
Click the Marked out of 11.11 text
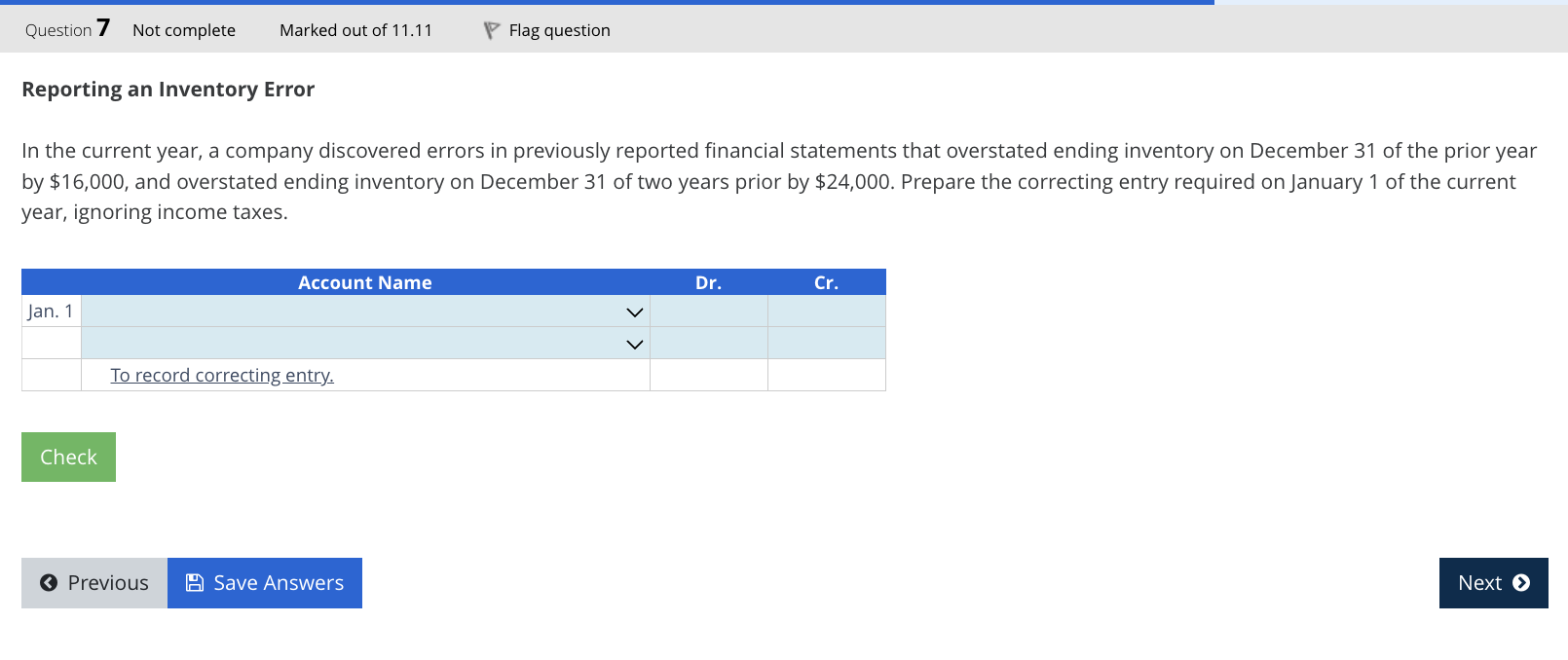coord(355,30)
